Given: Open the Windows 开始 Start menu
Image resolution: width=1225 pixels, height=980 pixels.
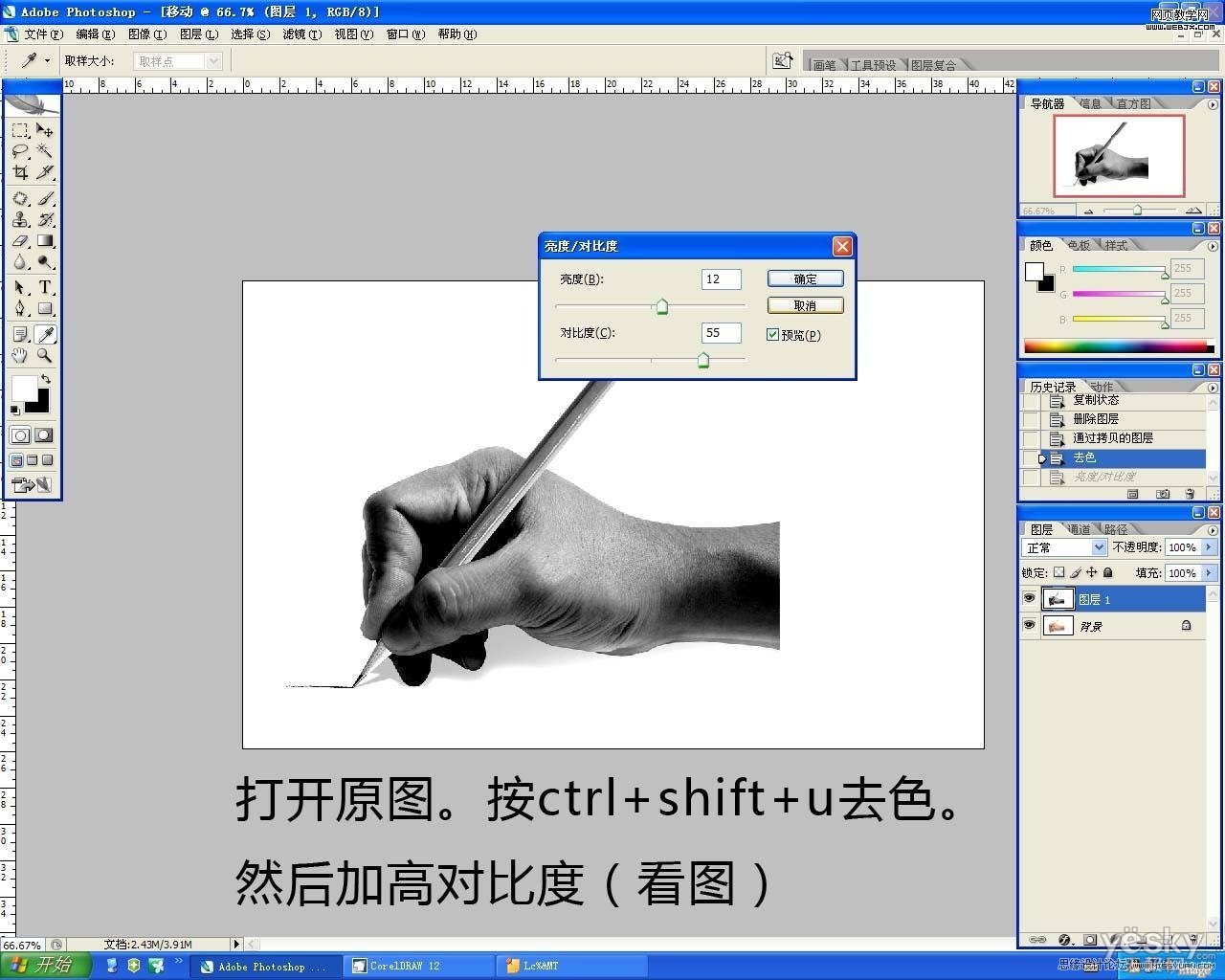Looking at the screenshot, I should [x=46, y=965].
